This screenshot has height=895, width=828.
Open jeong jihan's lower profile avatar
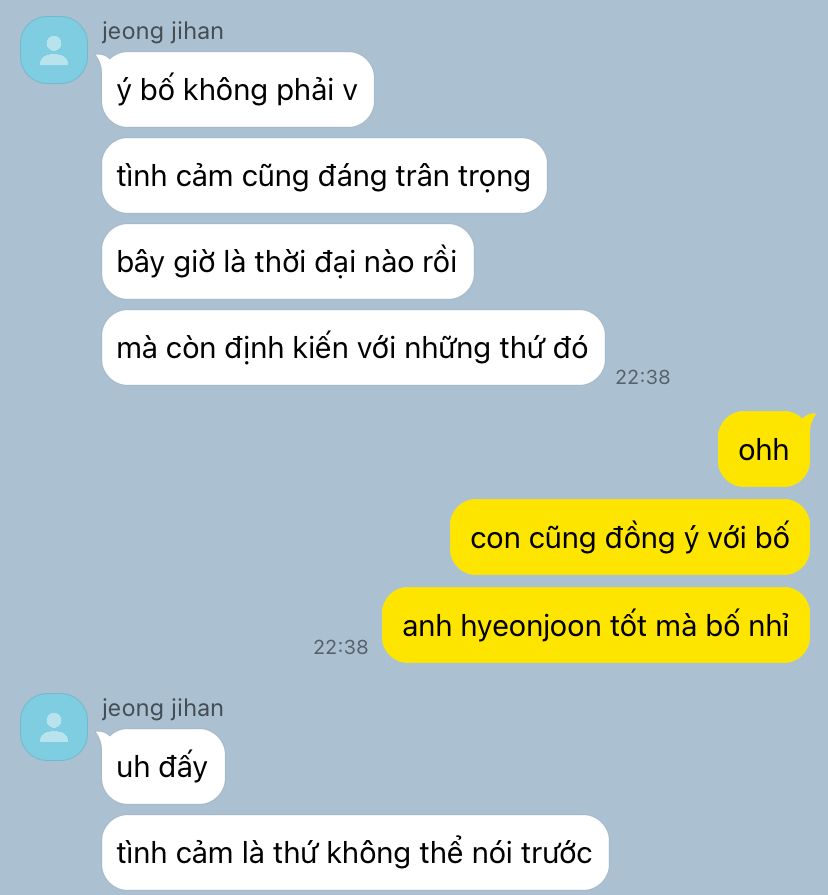[x=54, y=727]
